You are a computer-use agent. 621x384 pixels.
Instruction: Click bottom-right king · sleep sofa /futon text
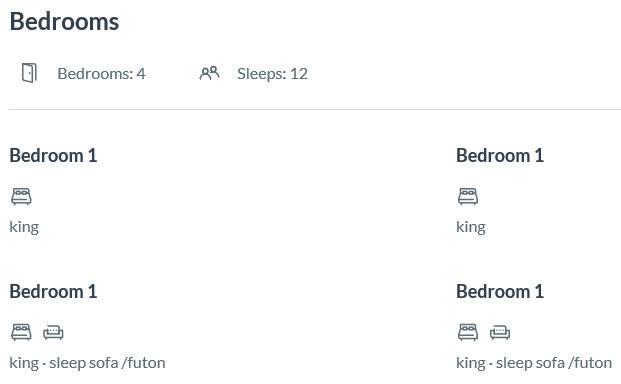click(x=534, y=363)
